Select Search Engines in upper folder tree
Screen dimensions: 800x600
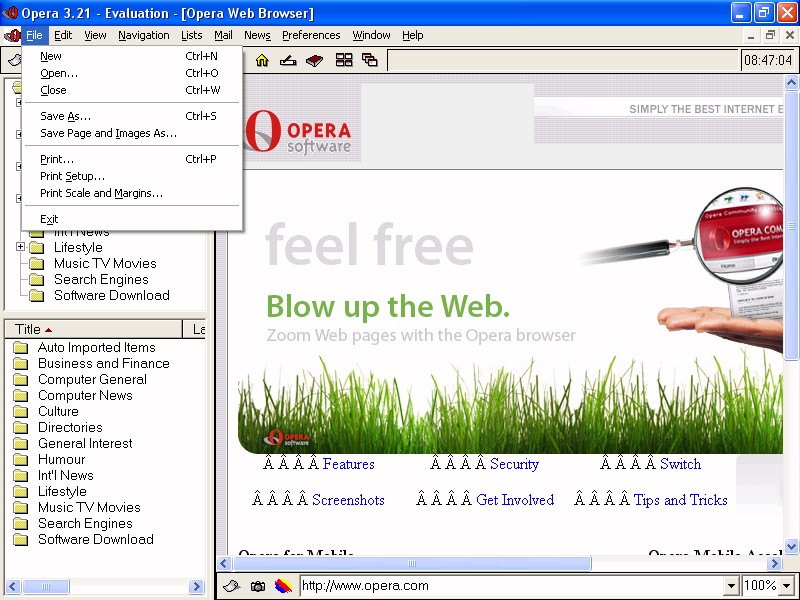pos(101,279)
